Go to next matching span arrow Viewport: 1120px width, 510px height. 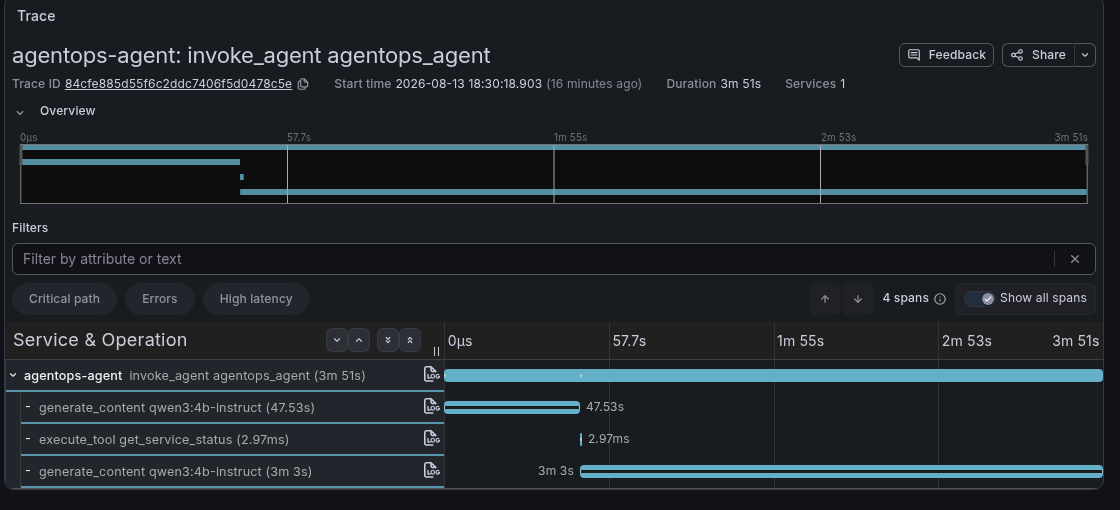pyautogui.click(x=858, y=299)
